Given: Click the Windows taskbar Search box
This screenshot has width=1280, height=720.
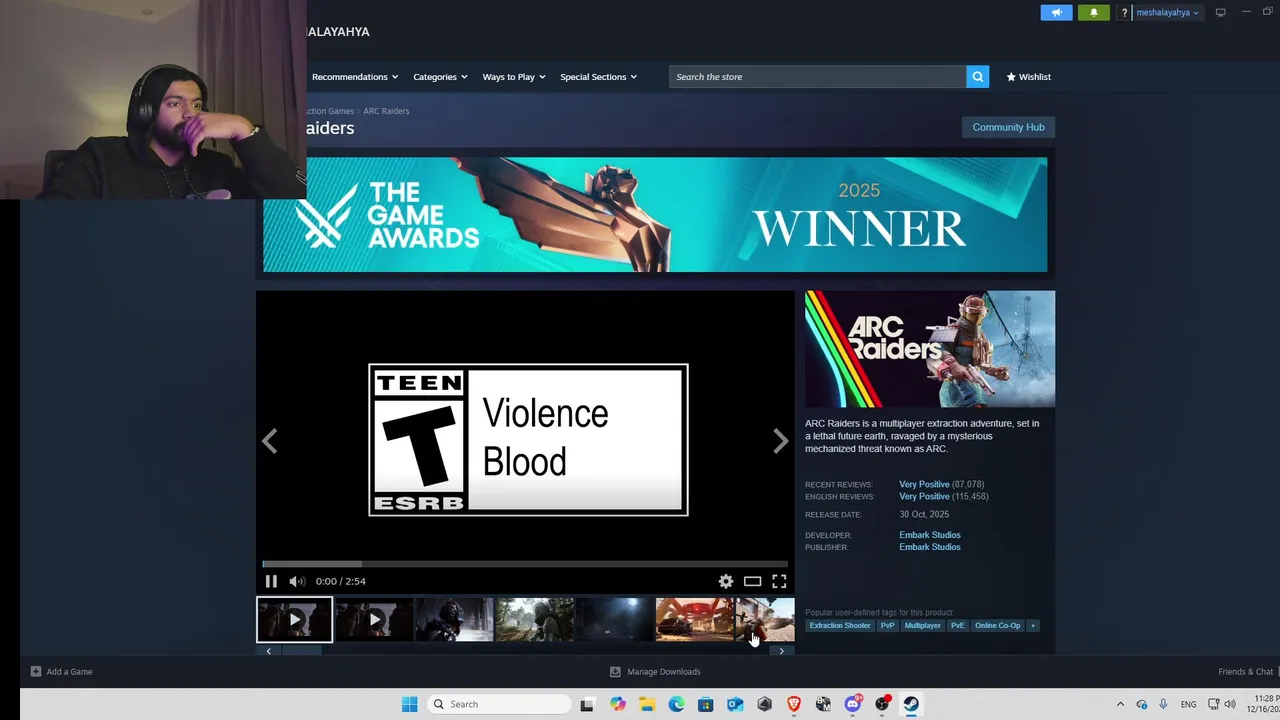Looking at the screenshot, I should coord(497,704).
